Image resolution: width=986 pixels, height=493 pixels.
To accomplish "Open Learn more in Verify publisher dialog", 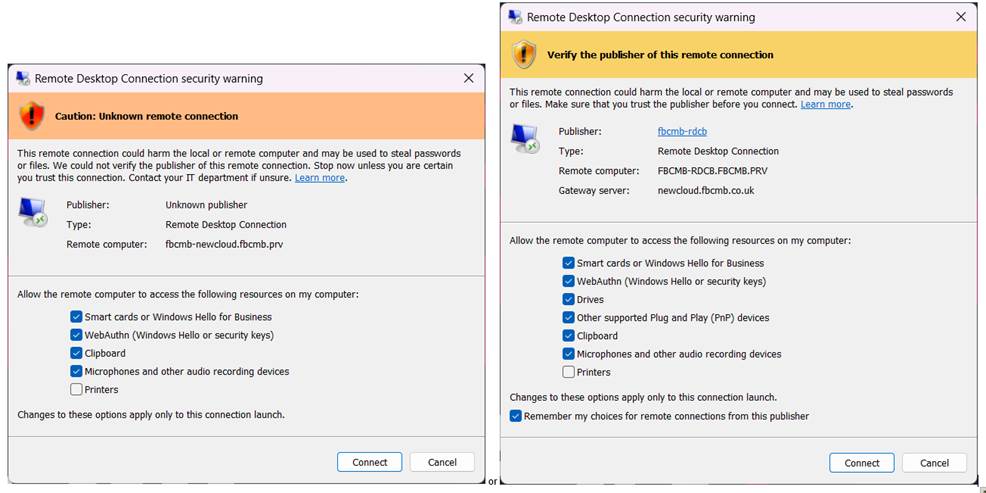I will 826,104.
